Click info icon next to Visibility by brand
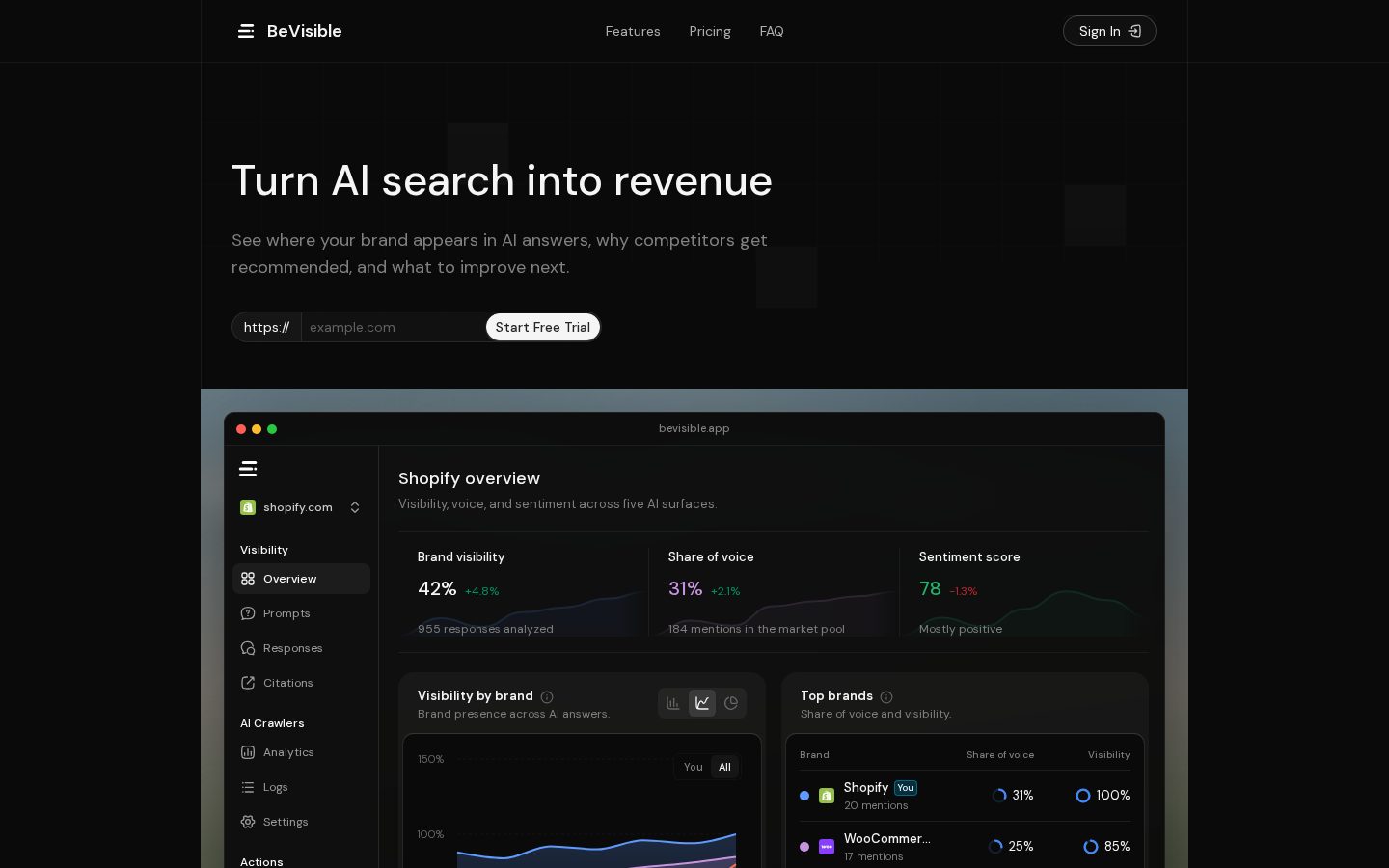The height and width of the screenshot is (868, 1389). pyautogui.click(x=547, y=697)
